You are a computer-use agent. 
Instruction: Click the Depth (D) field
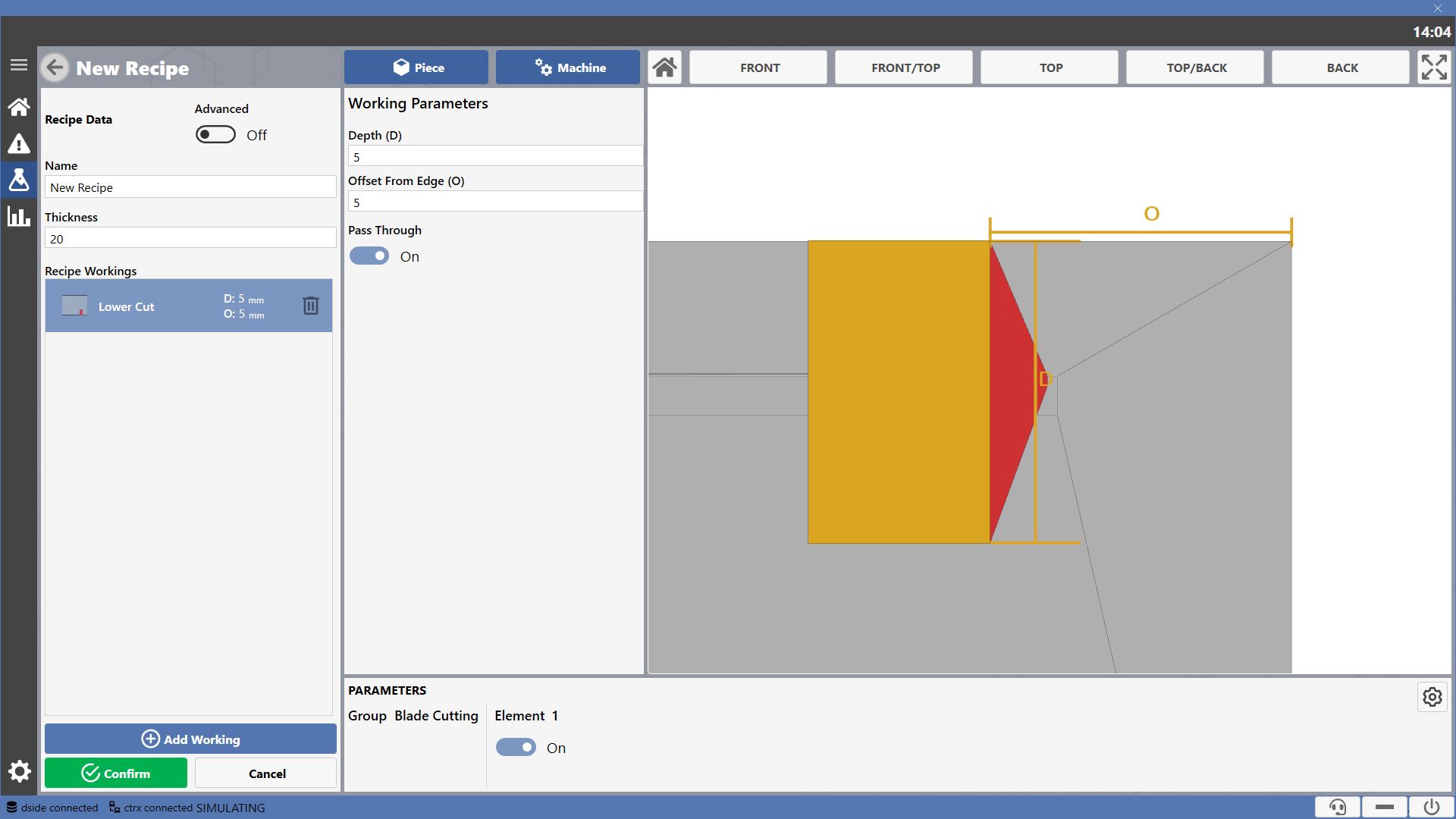pos(495,156)
